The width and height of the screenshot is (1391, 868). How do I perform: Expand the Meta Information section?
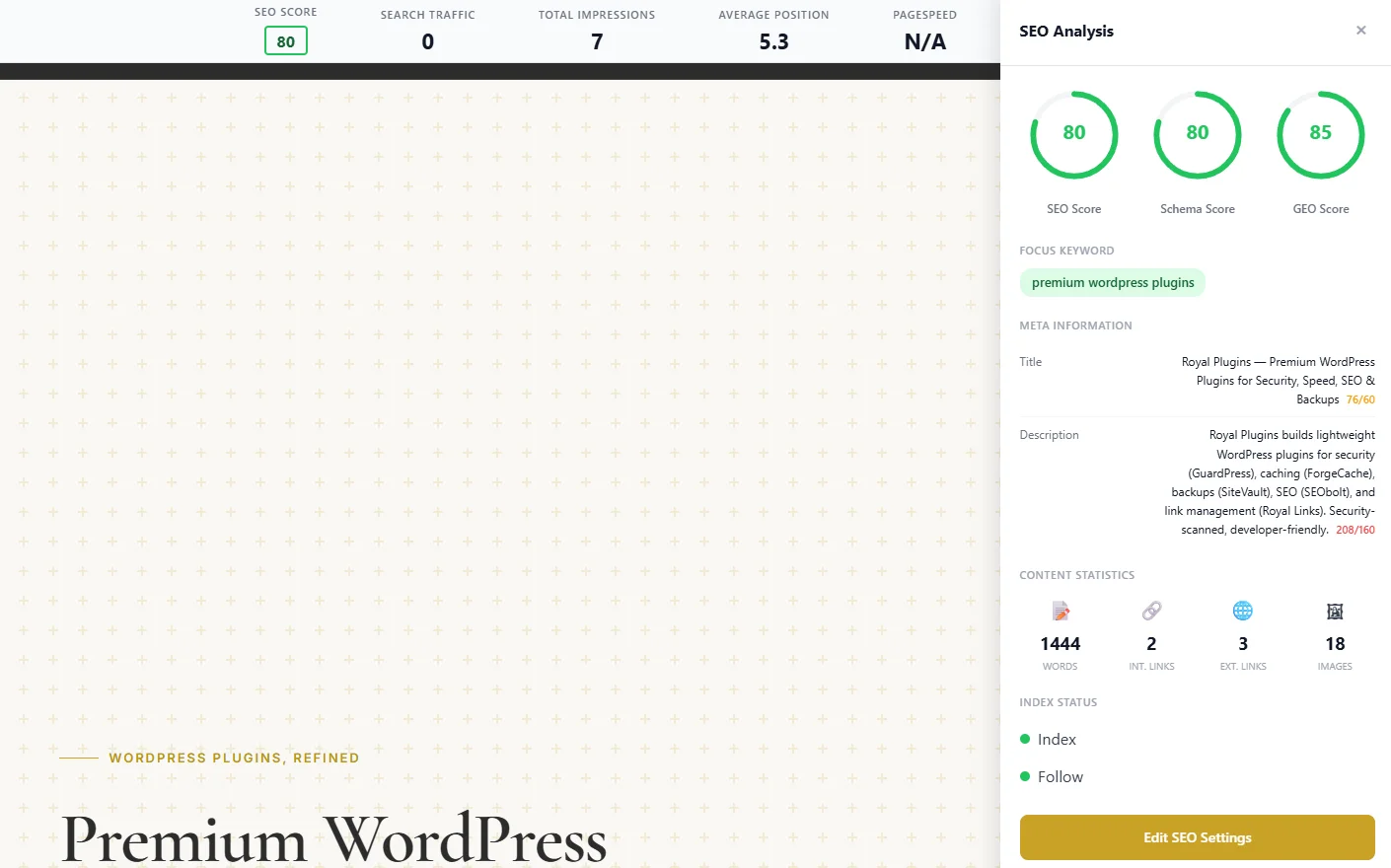tap(1075, 325)
